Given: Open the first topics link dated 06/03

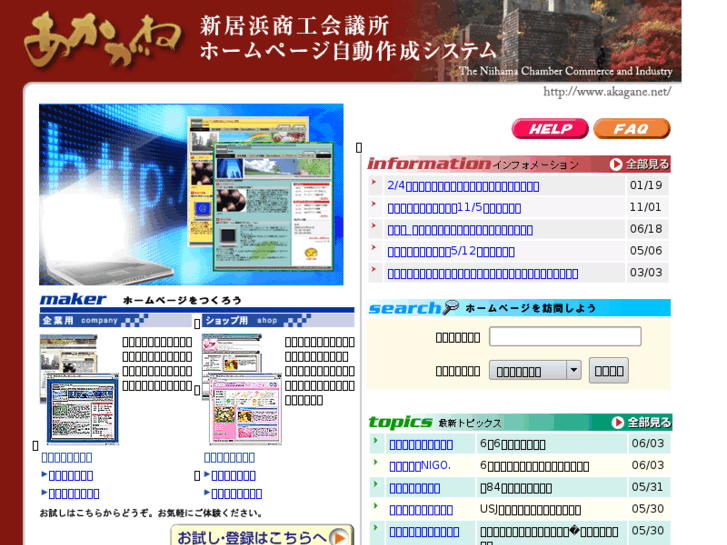Looking at the screenshot, I should click(421, 444).
